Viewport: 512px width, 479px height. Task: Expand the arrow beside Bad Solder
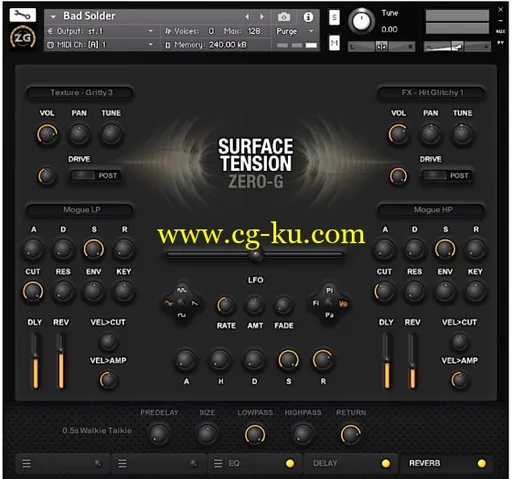(x=53, y=16)
